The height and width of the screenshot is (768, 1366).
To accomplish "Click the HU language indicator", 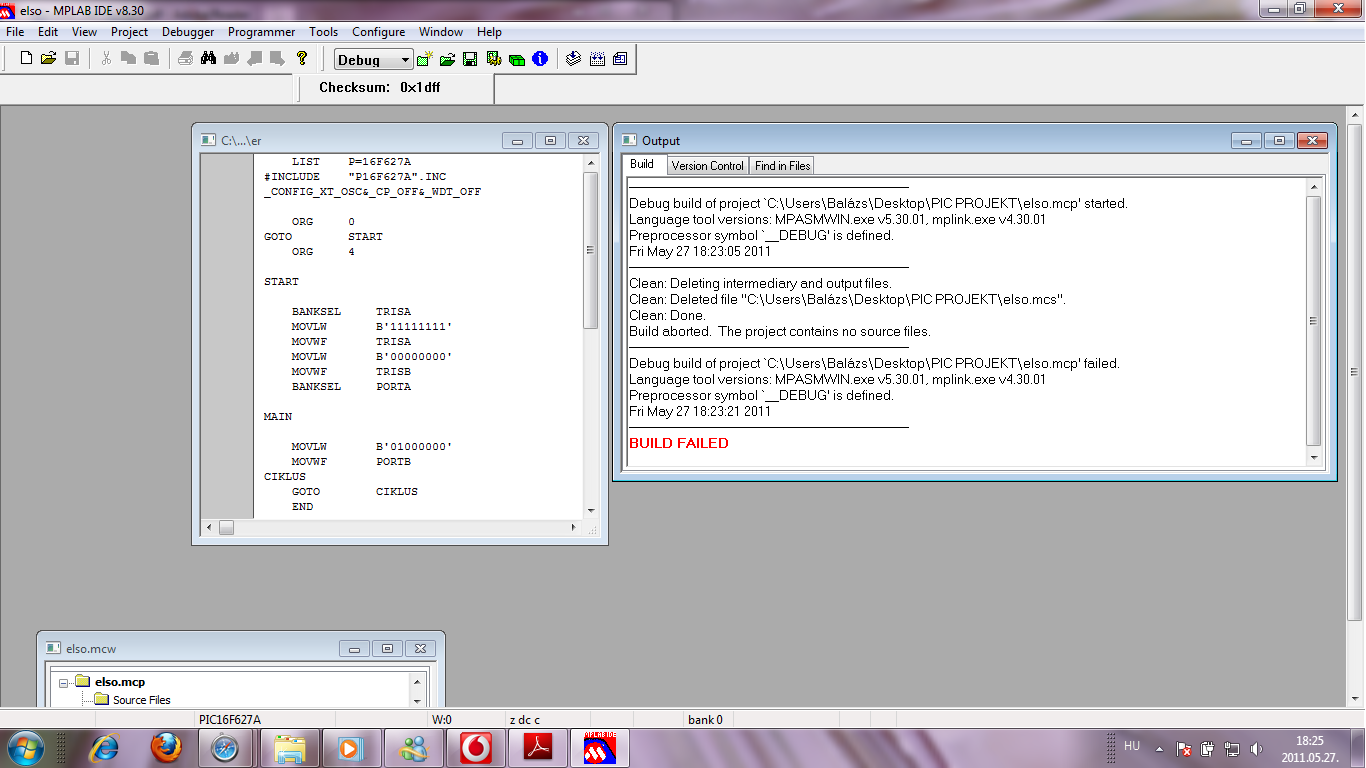I will (1132, 746).
